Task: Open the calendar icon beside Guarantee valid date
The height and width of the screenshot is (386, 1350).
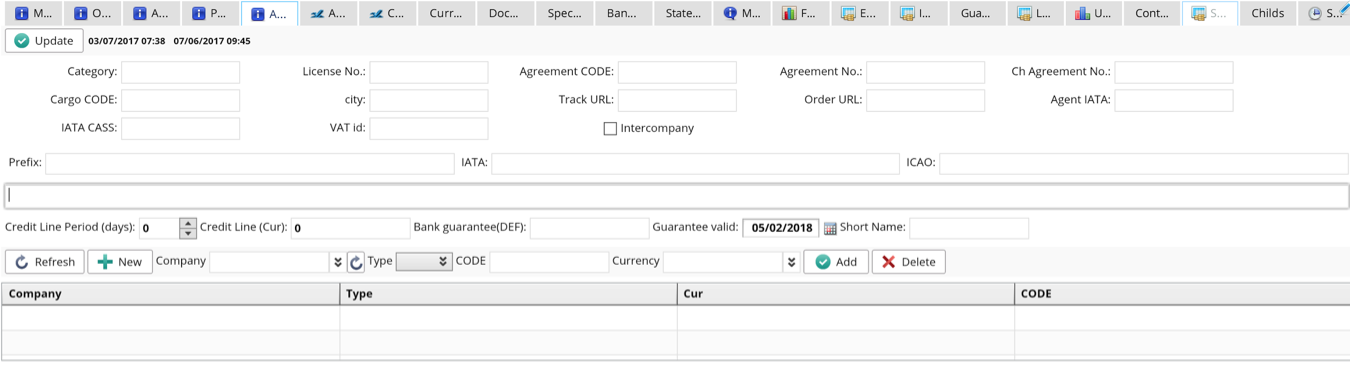Action: [830, 229]
